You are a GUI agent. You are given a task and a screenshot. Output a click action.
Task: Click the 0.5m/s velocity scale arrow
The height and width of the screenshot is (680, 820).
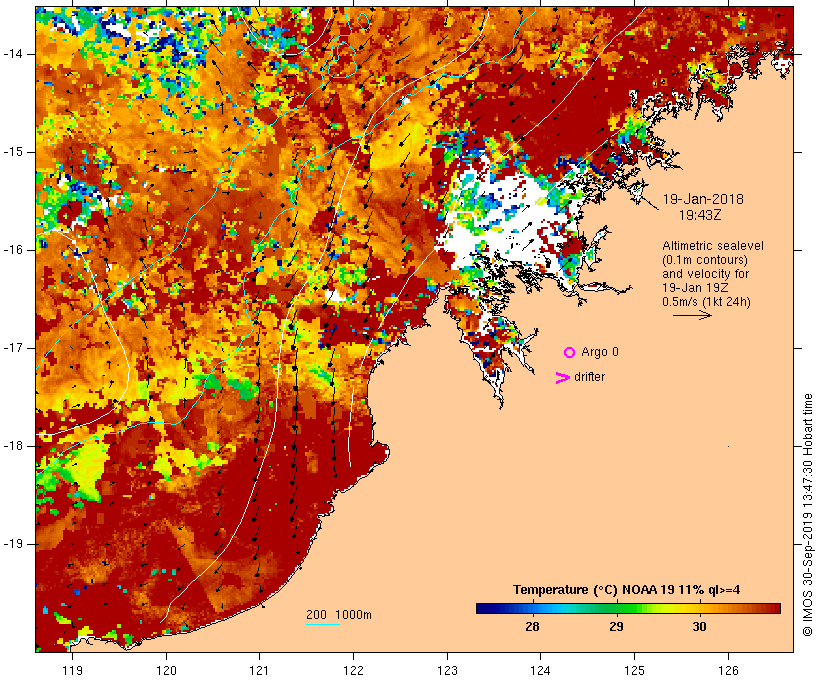tap(692, 315)
